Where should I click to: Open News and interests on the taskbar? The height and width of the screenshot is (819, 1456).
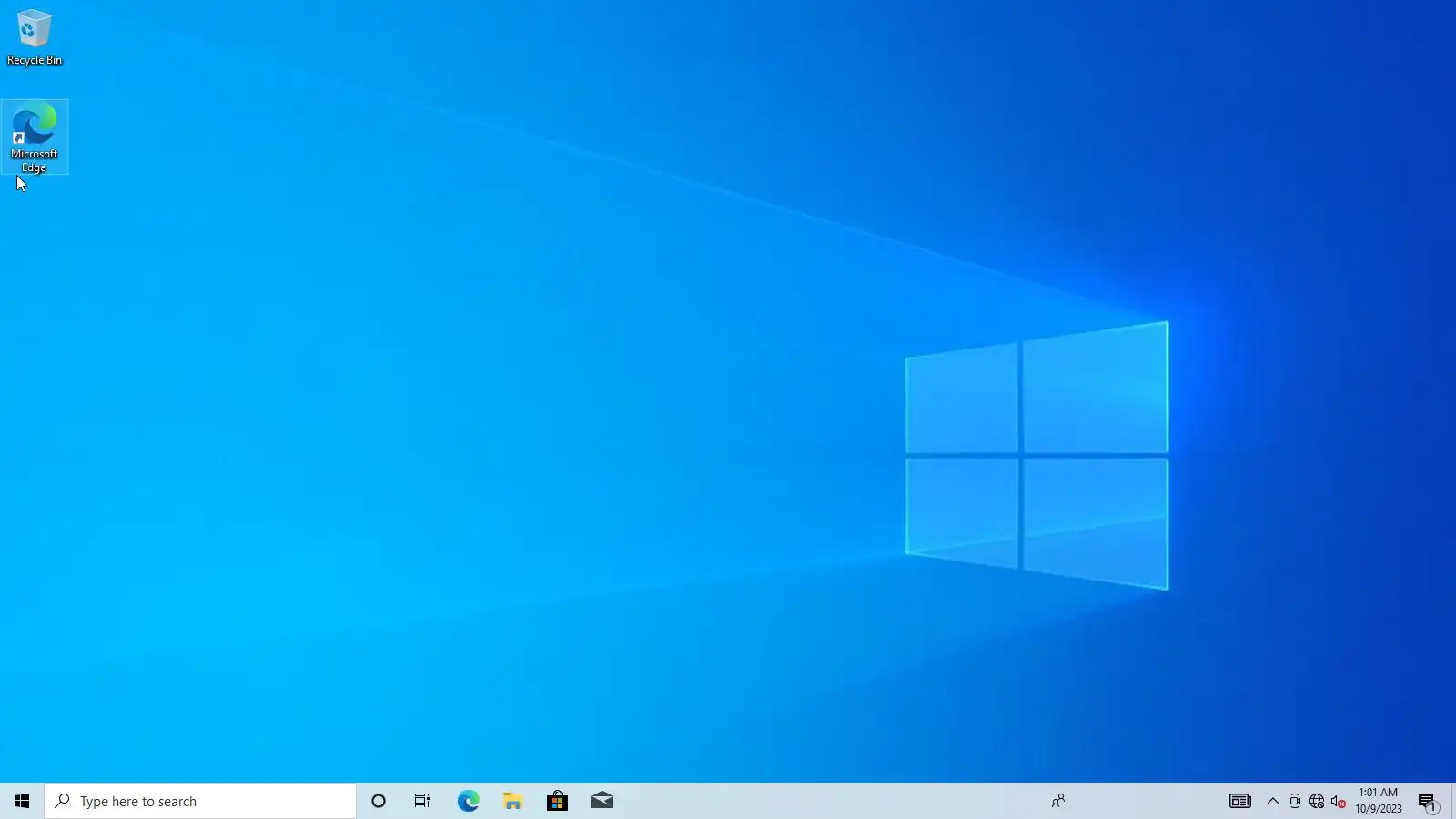pyautogui.click(x=1239, y=801)
